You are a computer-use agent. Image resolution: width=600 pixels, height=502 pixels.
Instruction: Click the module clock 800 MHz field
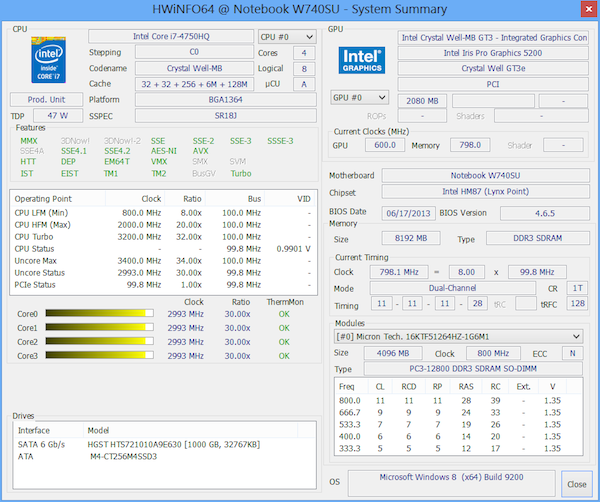pyautogui.click(x=493, y=353)
